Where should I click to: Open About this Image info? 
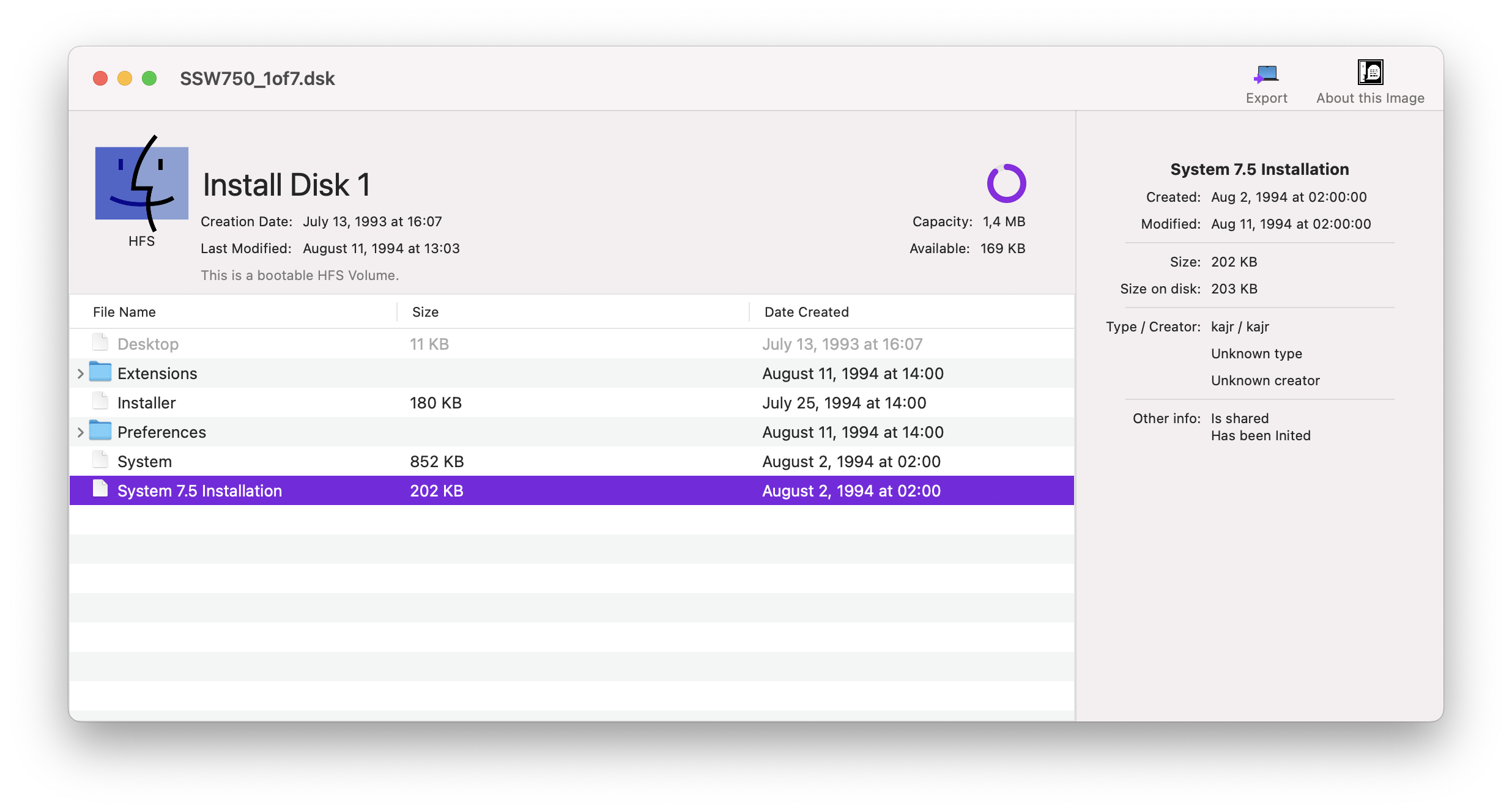coord(1370,83)
